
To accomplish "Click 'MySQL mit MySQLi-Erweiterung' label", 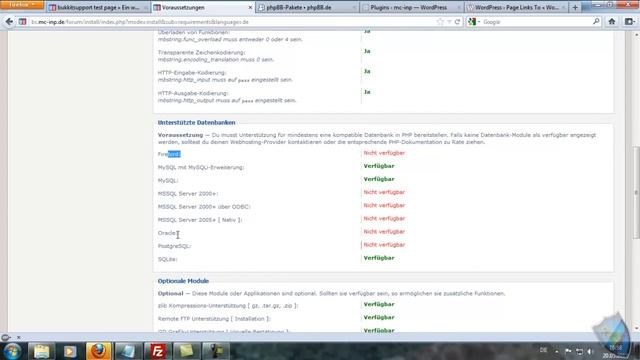I will click(201, 167).
